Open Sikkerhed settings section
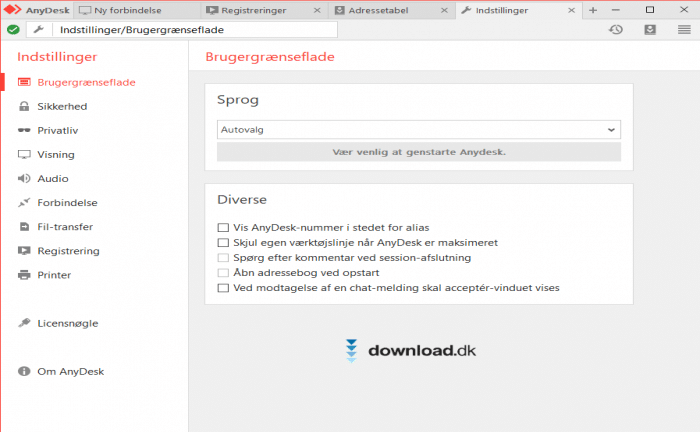700x432 pixels. [62, 106]
